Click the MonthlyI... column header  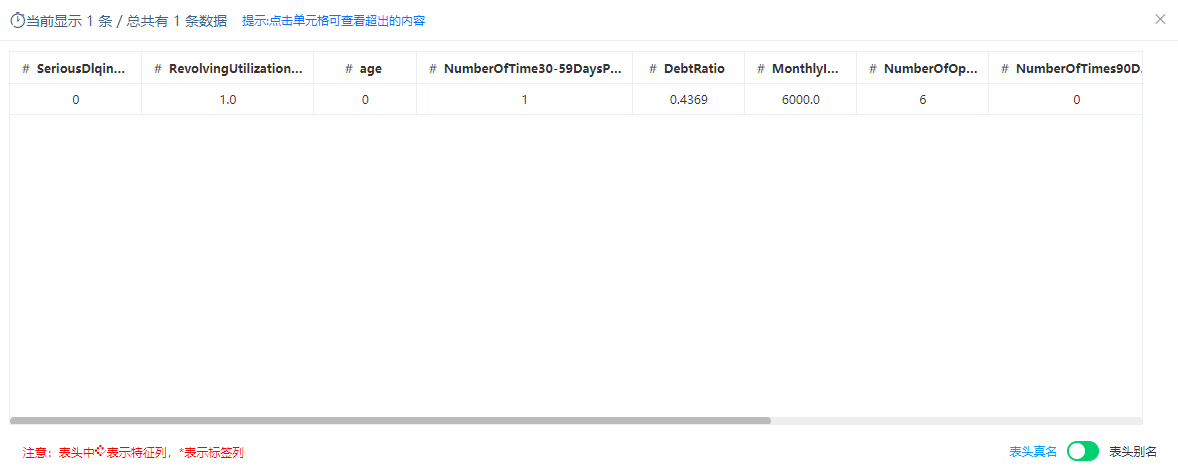[800, 69]
